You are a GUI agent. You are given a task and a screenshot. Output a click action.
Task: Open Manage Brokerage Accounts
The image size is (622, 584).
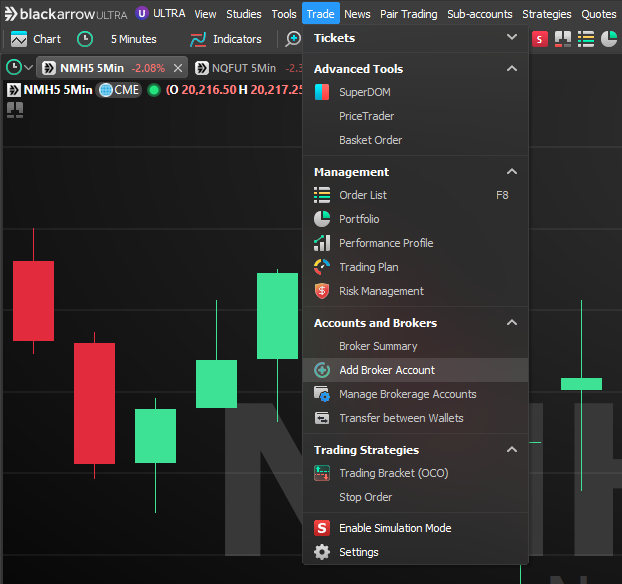407,394
